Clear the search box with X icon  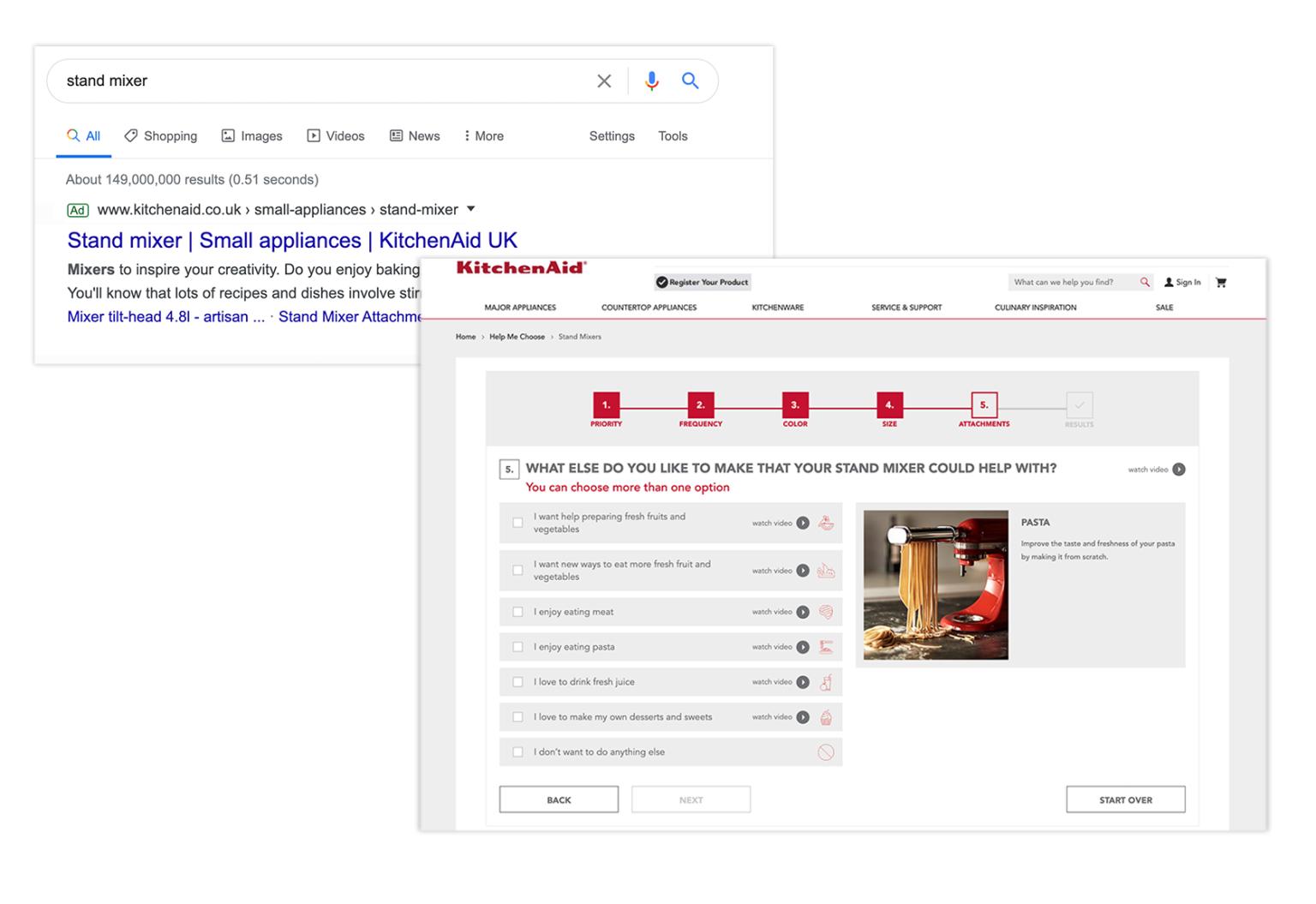[604, 81]
